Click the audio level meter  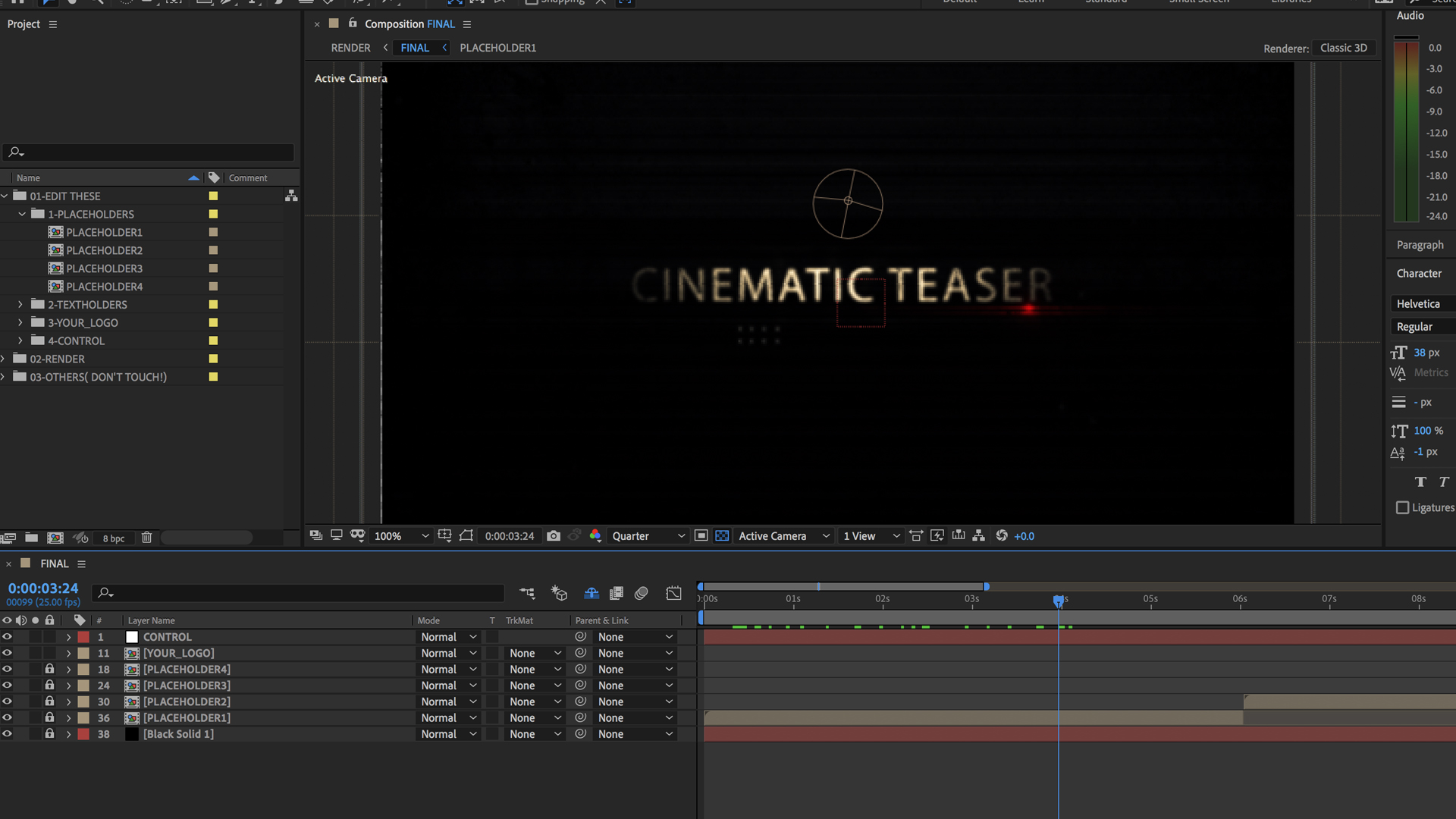pyautogui.click(x=1407, y=129)
